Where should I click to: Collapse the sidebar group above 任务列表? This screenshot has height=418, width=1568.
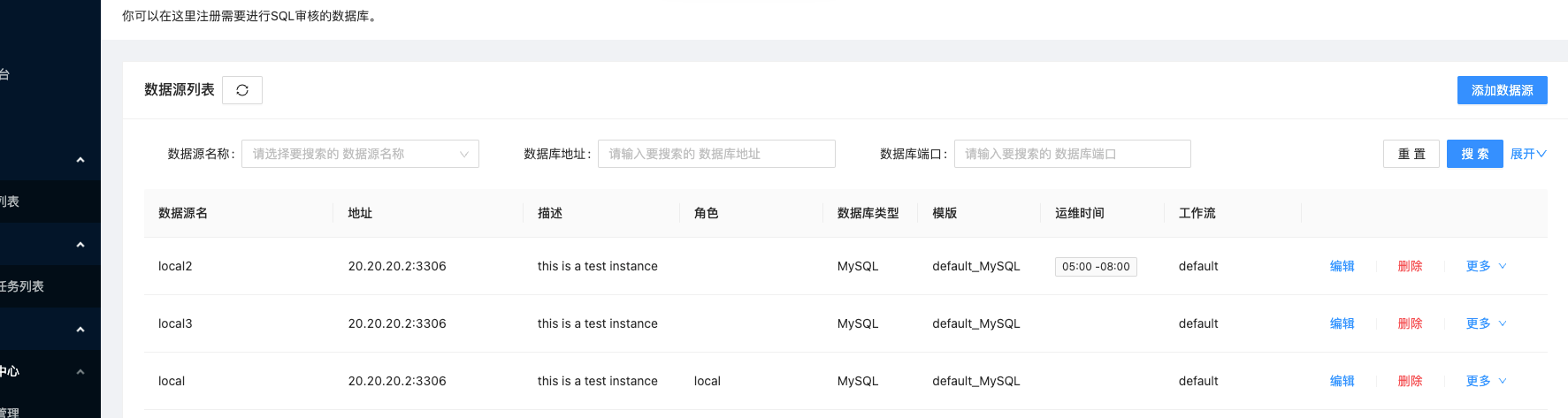pyautogui.click(x=80, y=245)
